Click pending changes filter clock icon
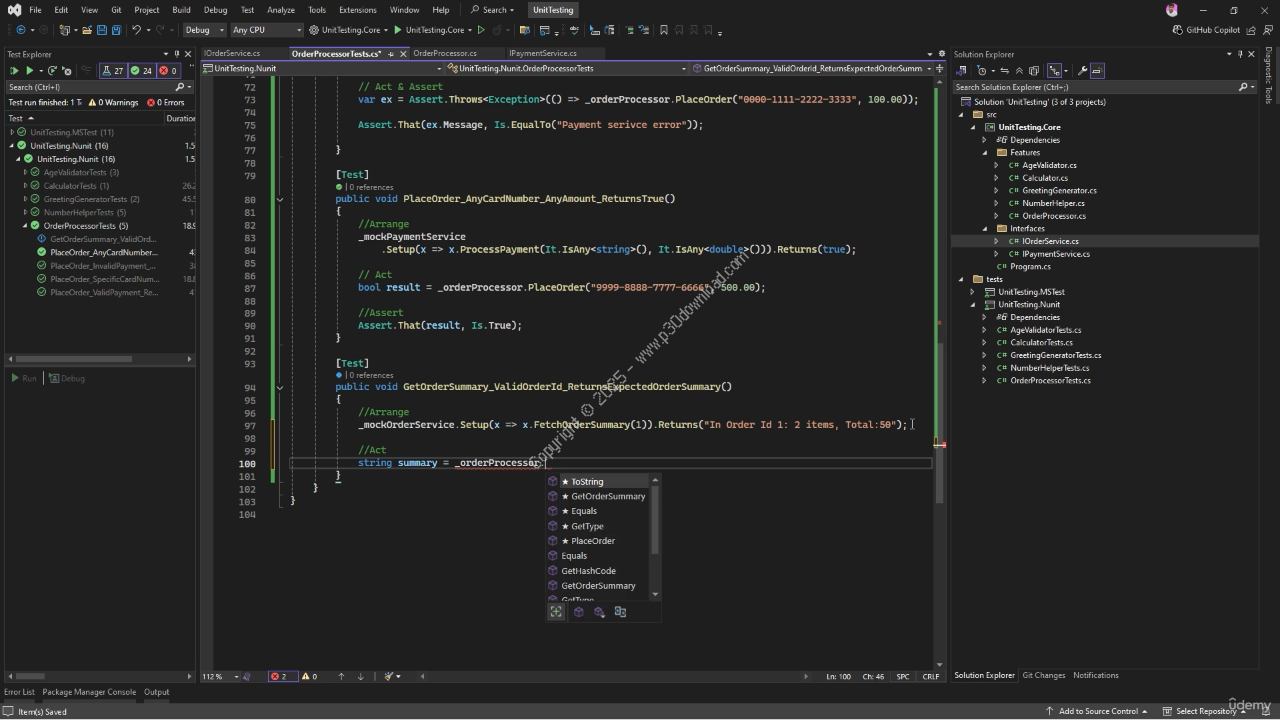Screen dimensions: 1280x720 point(981,71)
